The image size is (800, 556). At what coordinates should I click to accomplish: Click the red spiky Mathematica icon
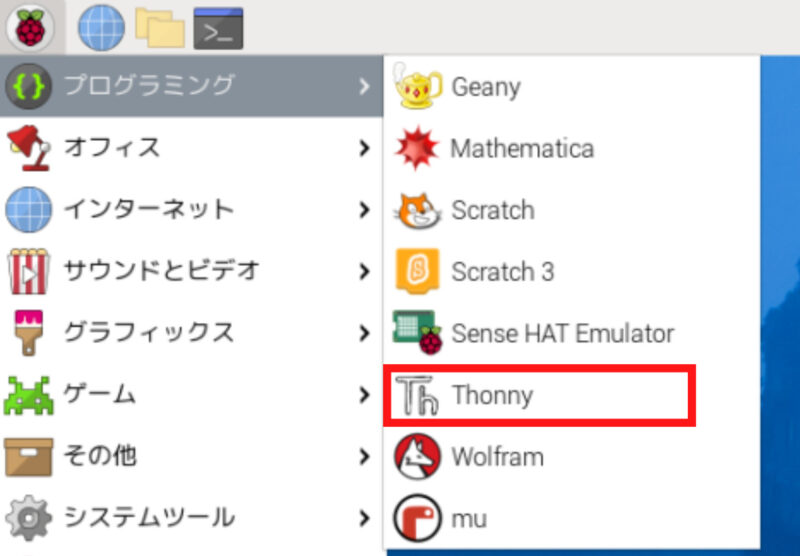[417, 148]
